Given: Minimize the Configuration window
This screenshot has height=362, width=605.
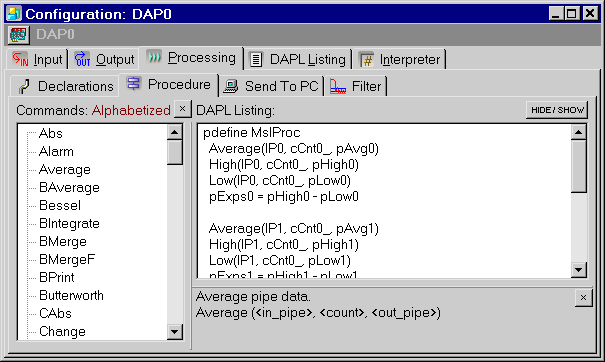Looking at the screenshot, I should (556, 14).
